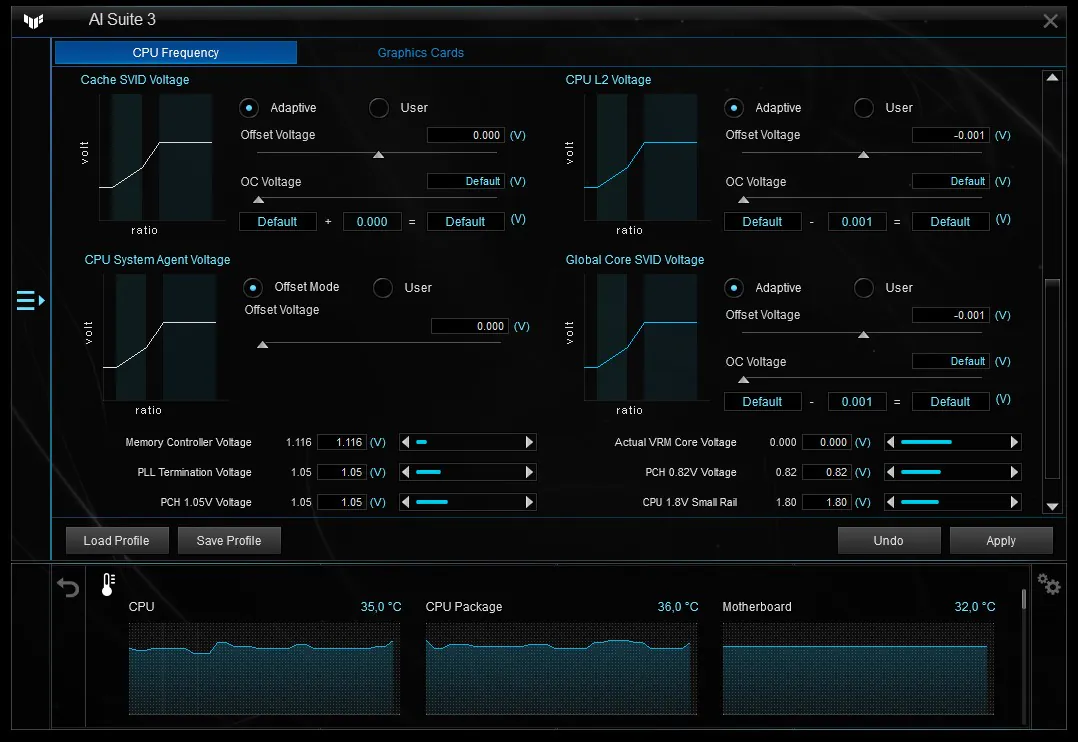
Task: Click Global Core SVID OC Voltage slider handle
Action: tap(743, 380)
